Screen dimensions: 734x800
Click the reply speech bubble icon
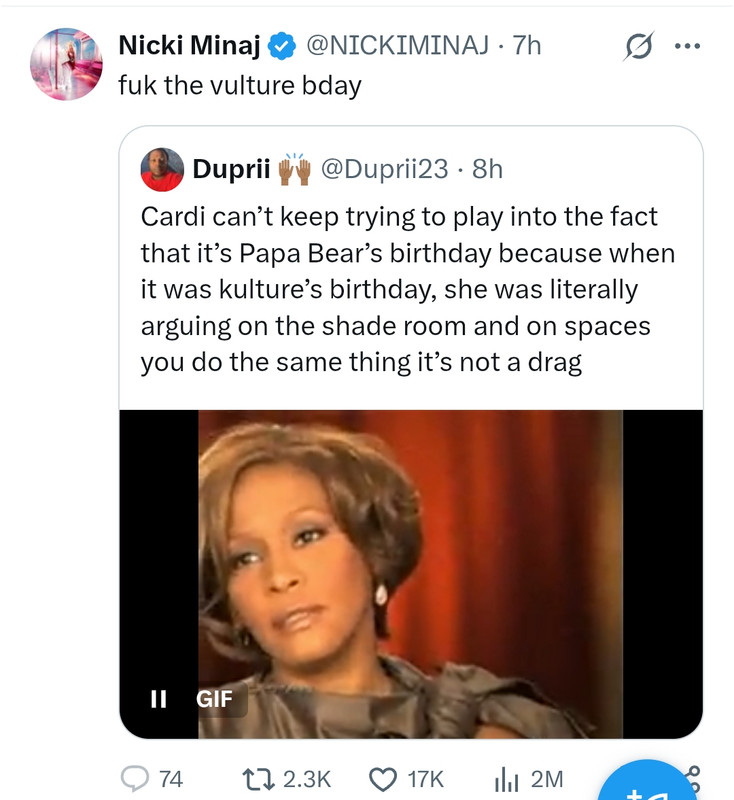pyautogui.click(x=134, y=779)
